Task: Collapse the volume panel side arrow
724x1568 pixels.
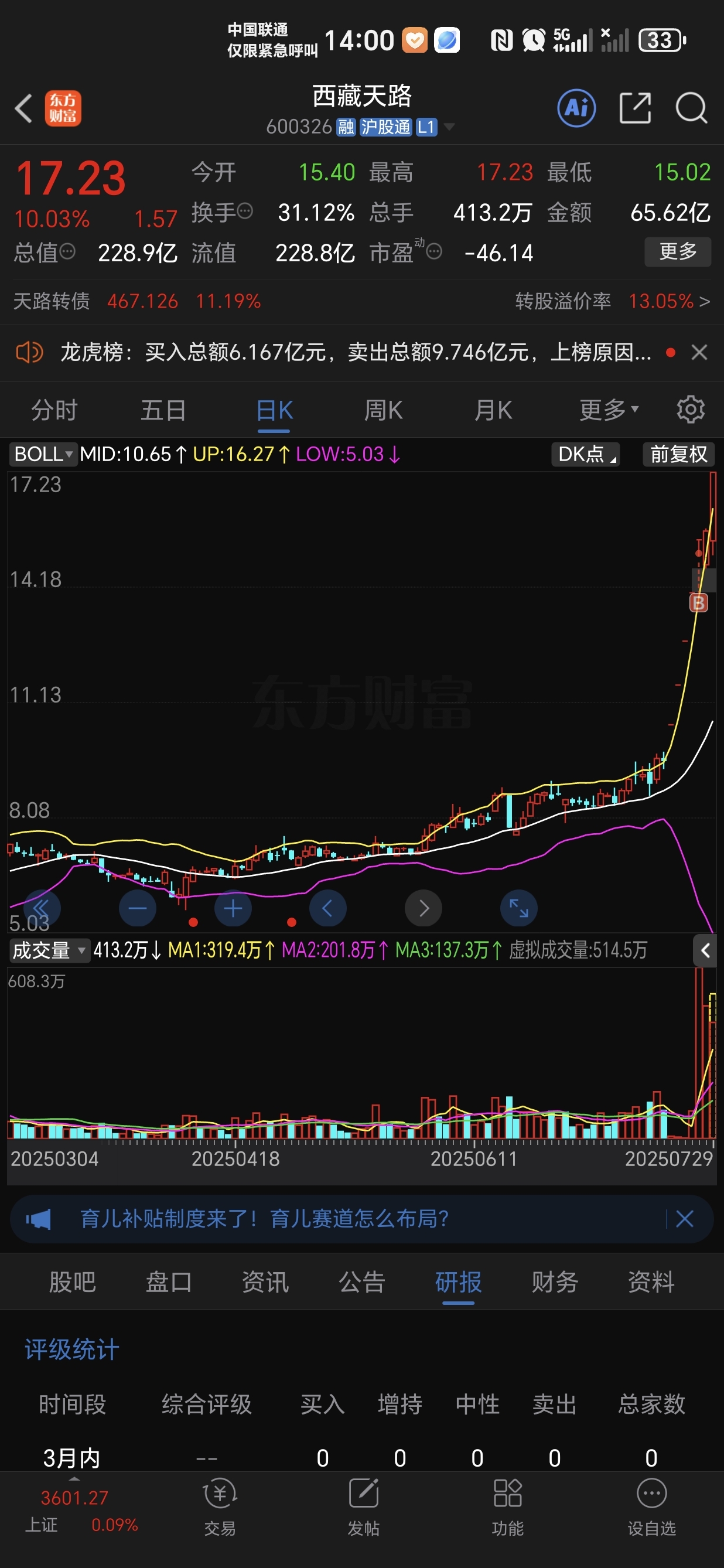Action: (x=705, y=950)
